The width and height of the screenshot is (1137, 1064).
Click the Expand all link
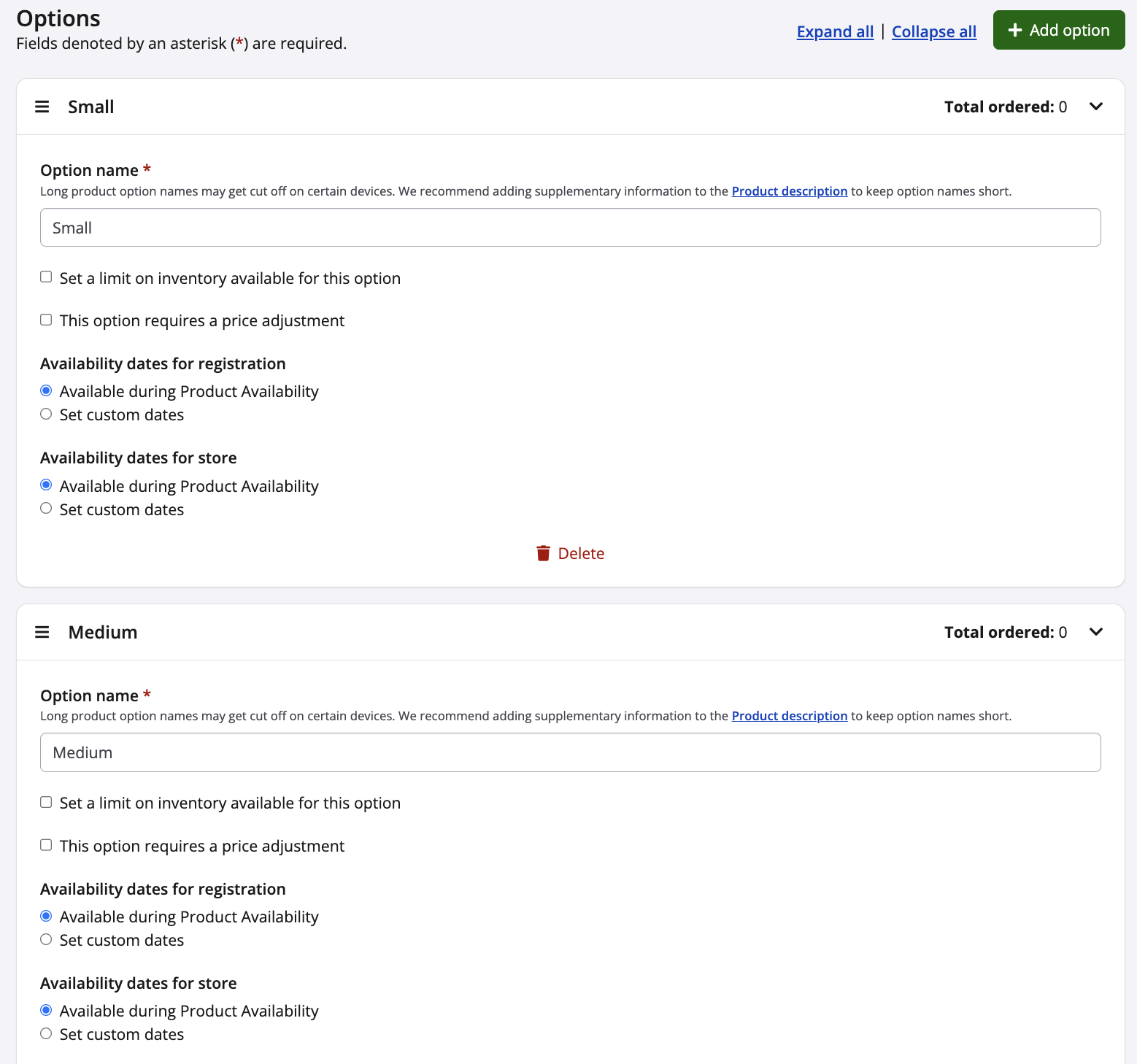[x=835, y=32]
